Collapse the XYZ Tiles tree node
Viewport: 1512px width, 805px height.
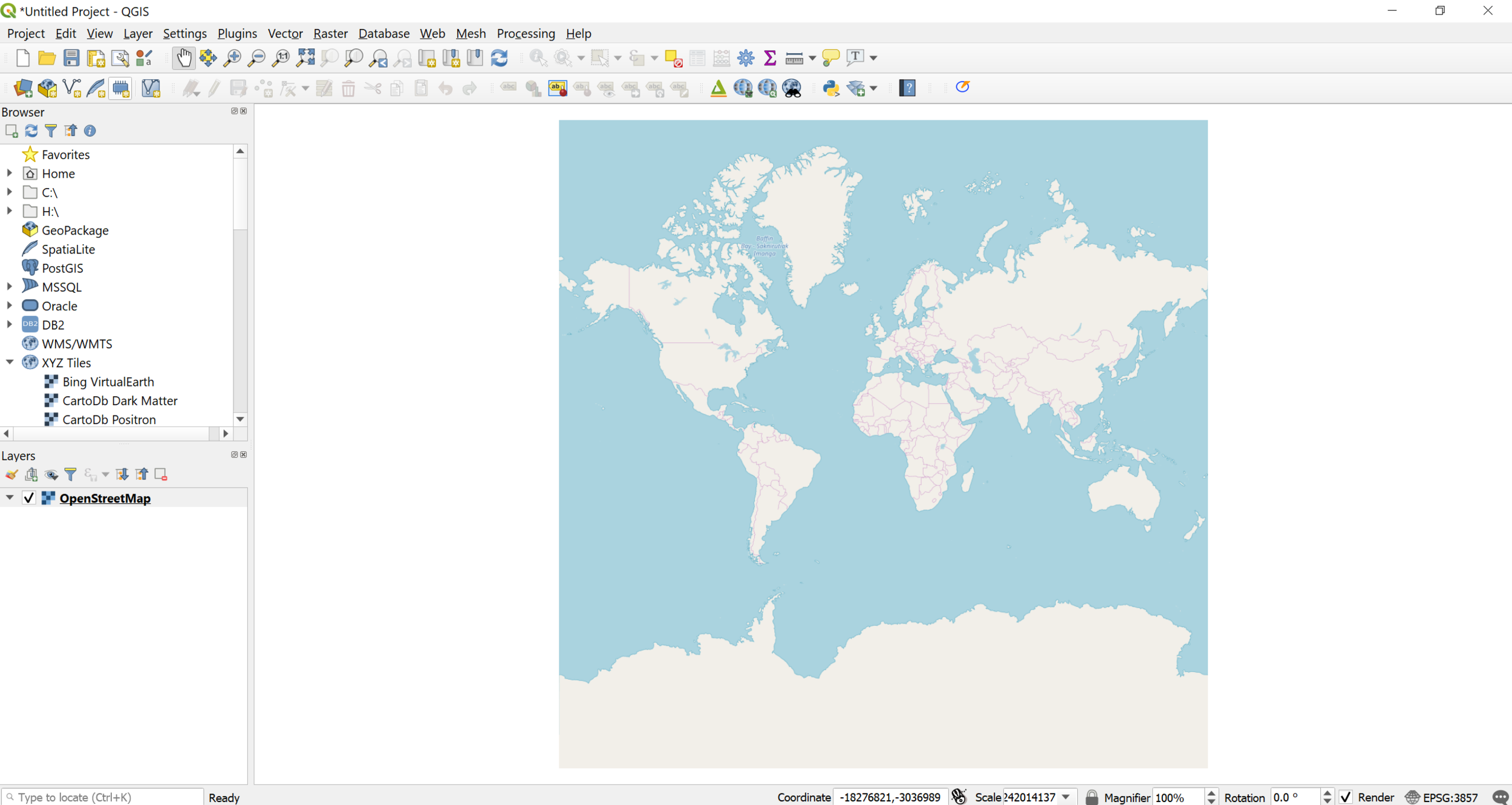pos(10,362)
